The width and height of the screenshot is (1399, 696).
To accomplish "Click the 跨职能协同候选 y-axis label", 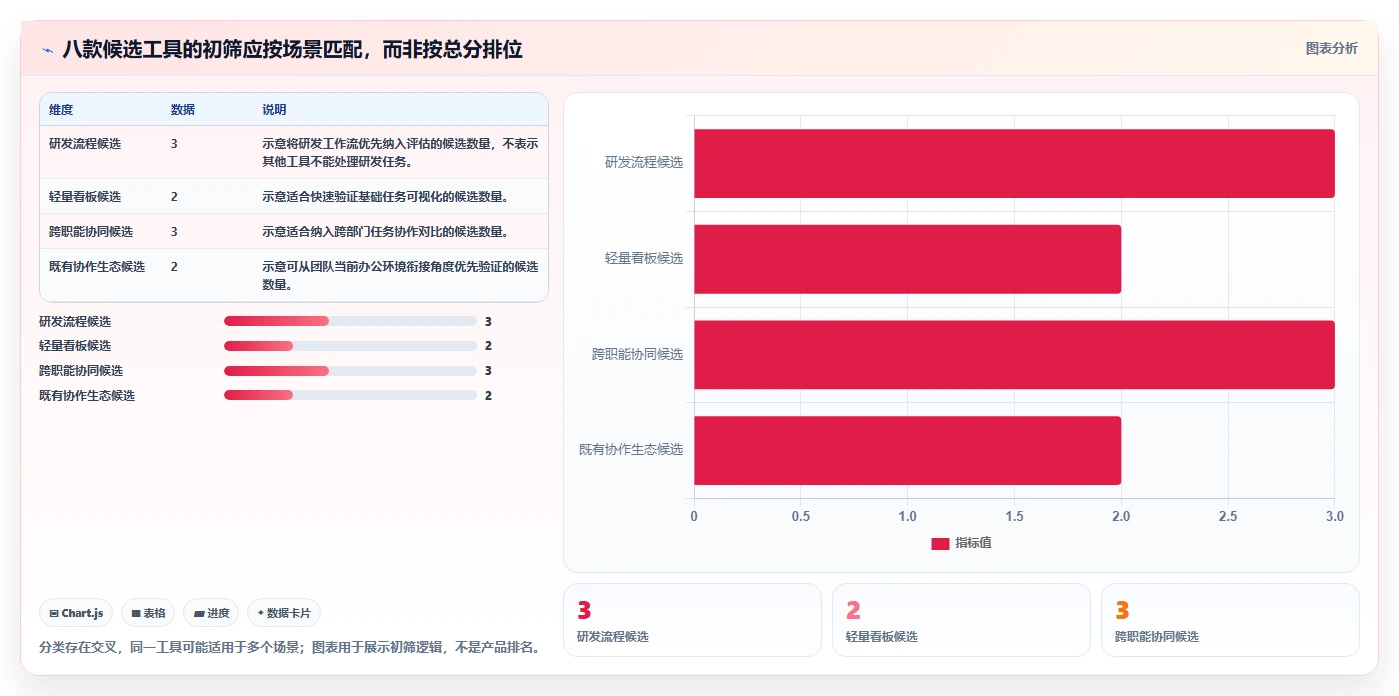I will coord(638,354).
